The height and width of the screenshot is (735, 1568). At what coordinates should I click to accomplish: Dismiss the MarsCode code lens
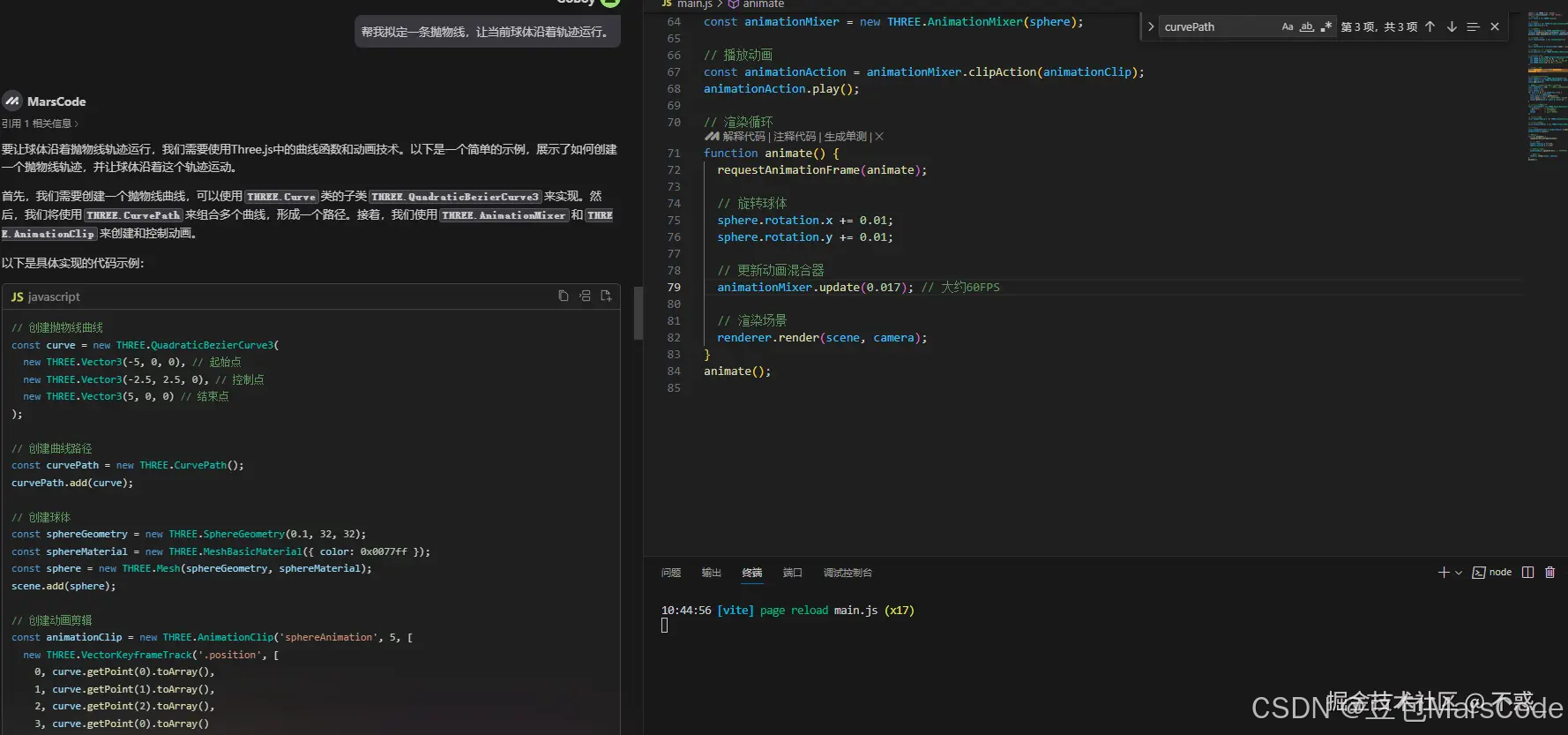coord(879,137)
